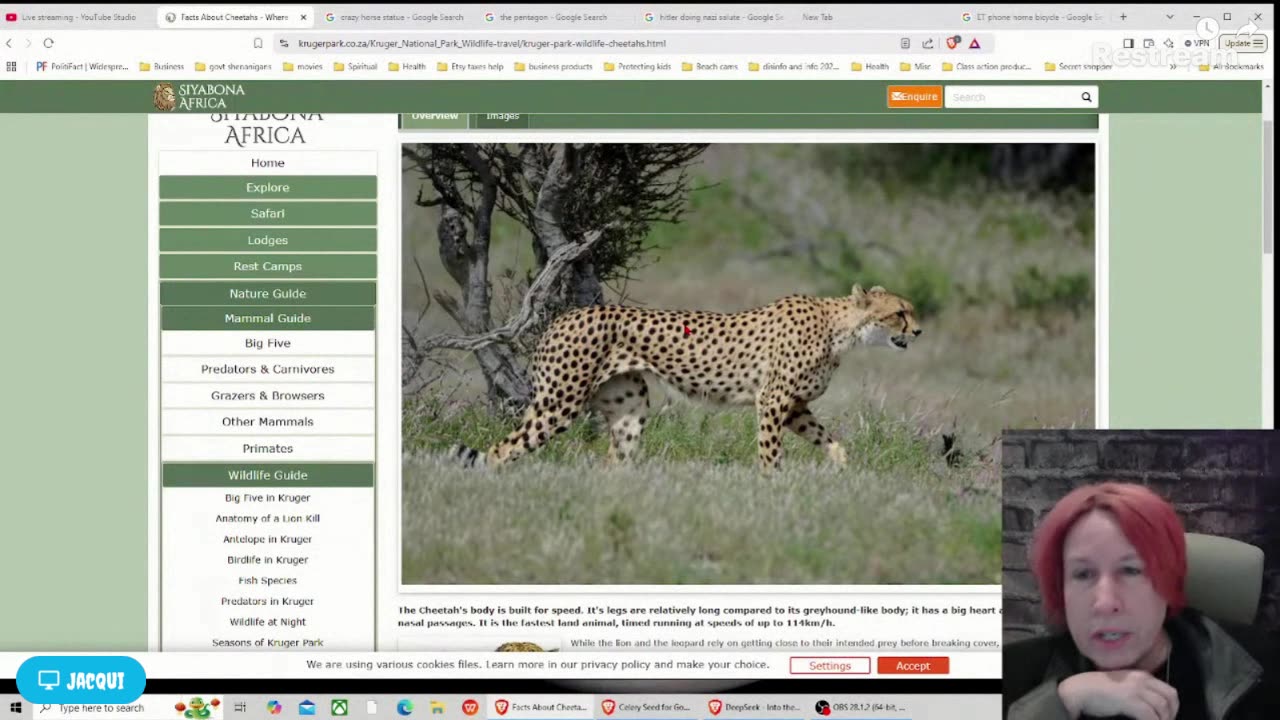Reload the page with the refresh icon
1280x720 pixels.
coord(48,43)
